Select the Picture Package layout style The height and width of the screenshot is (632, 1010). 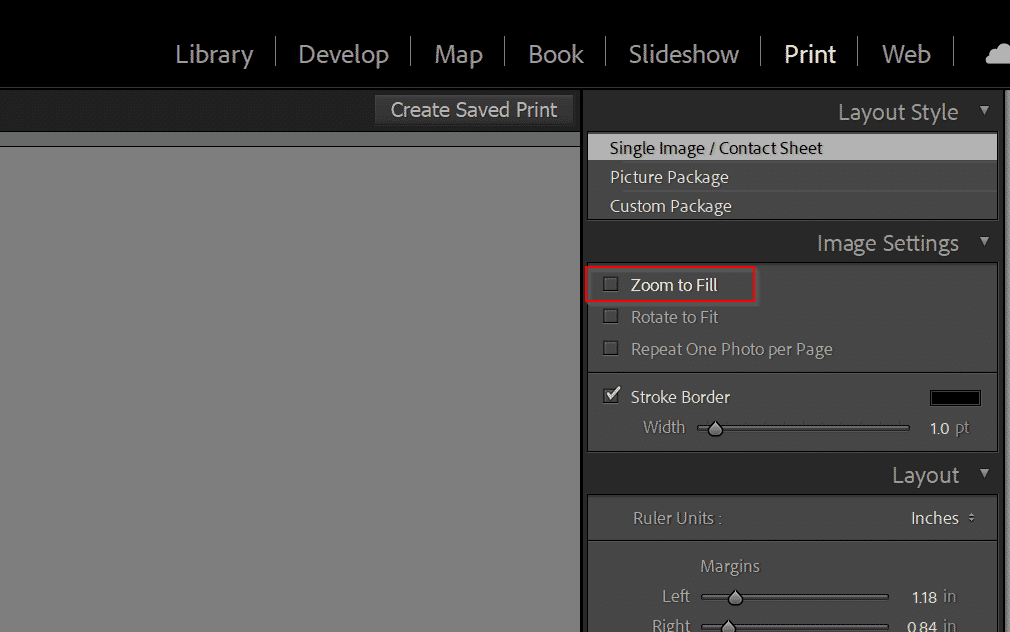coord(669,176)
